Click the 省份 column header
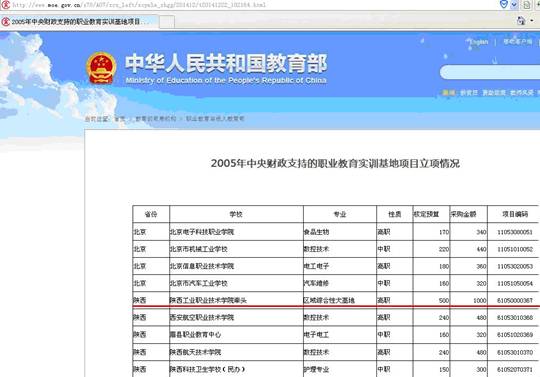Image resolution: width=540 pixels, height=377 pixels. (151, 214)
